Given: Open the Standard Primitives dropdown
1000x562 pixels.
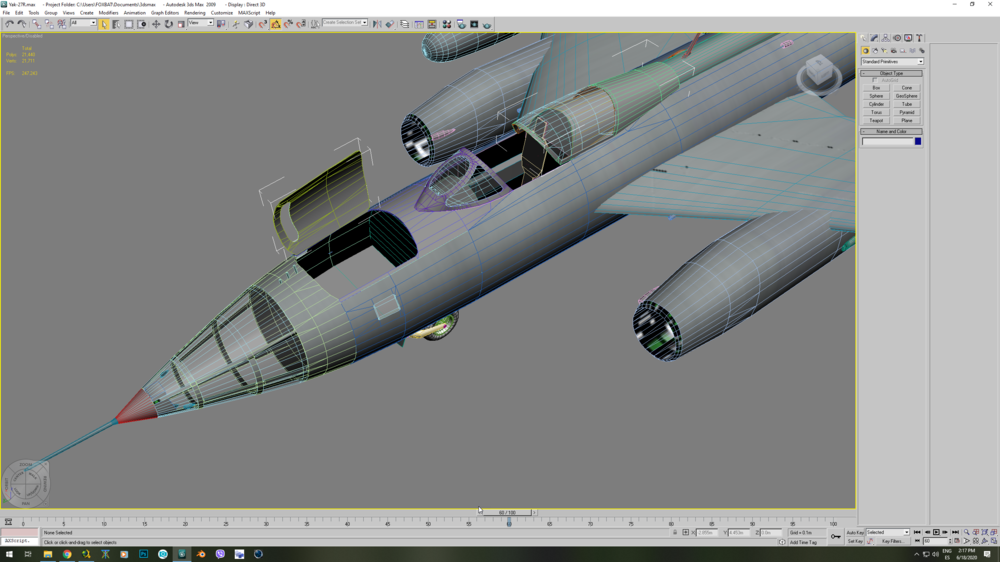Looking at the screenshot, I should pos(892,62).
